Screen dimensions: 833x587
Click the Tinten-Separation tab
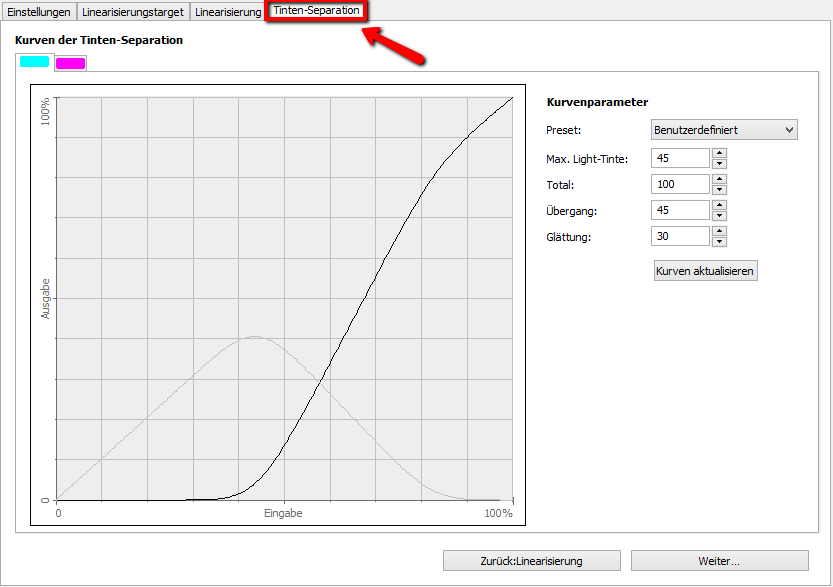coord(316,11)
